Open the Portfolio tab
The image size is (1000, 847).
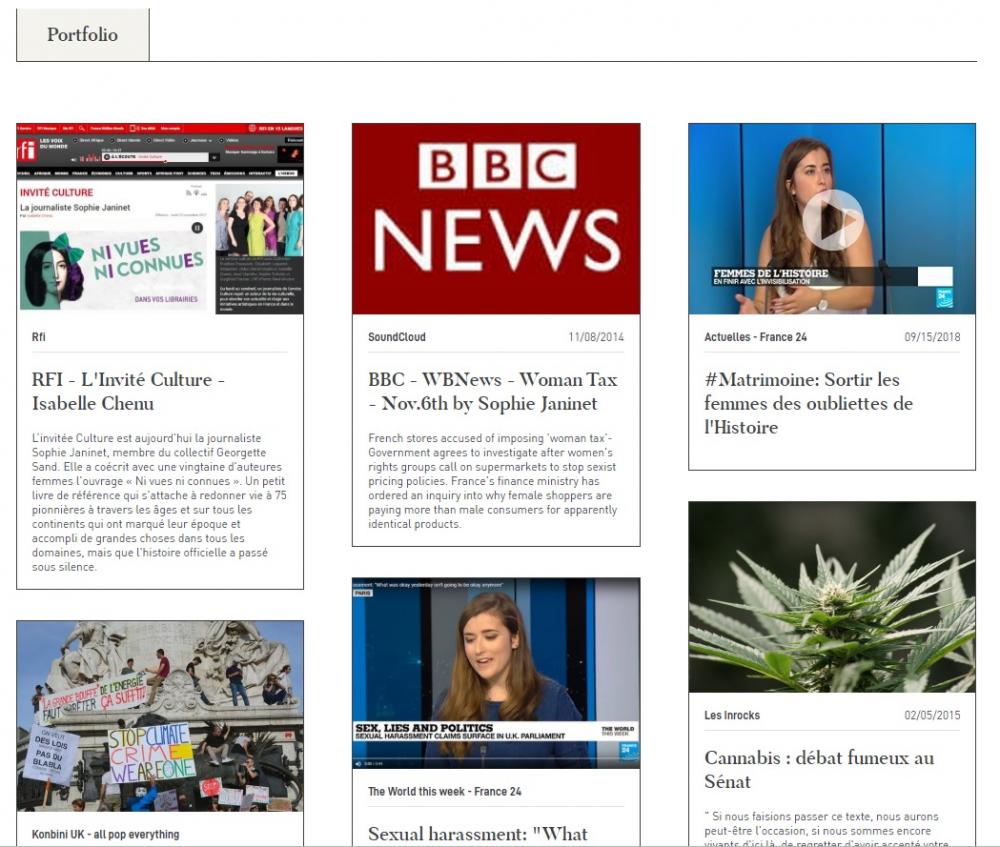click(82, 34)
